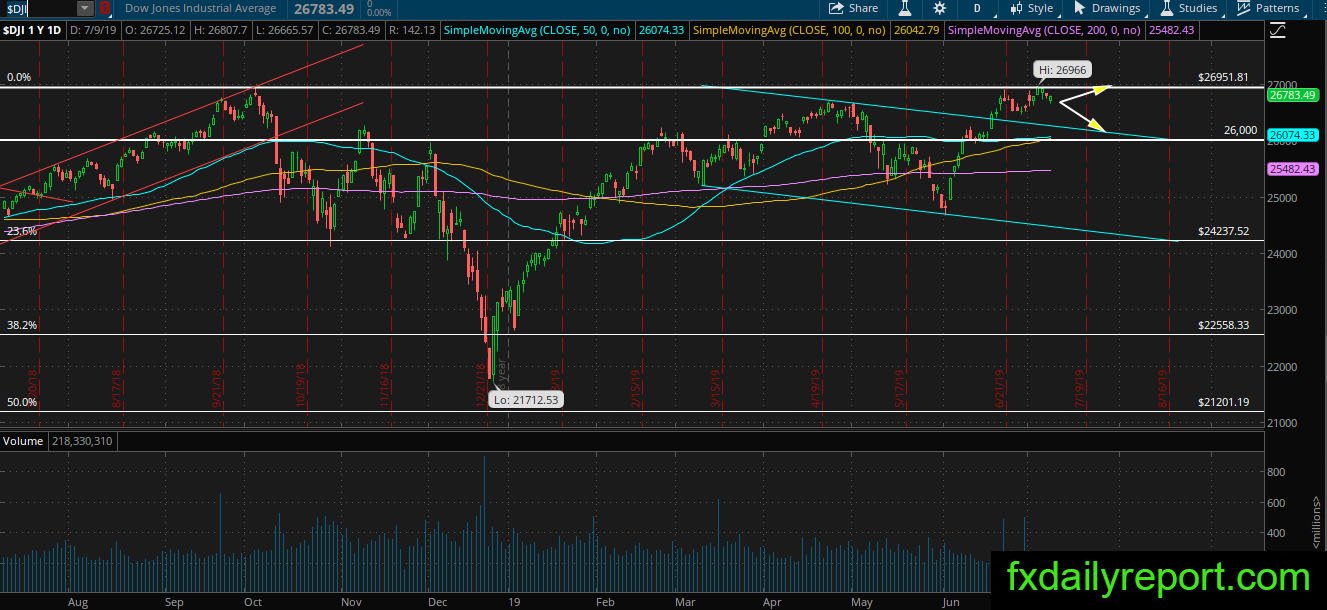The width and height of the screenshot is (1327, 610).
Task: Select the 50.0% Fibonacci level label
Action: point(21,402)
